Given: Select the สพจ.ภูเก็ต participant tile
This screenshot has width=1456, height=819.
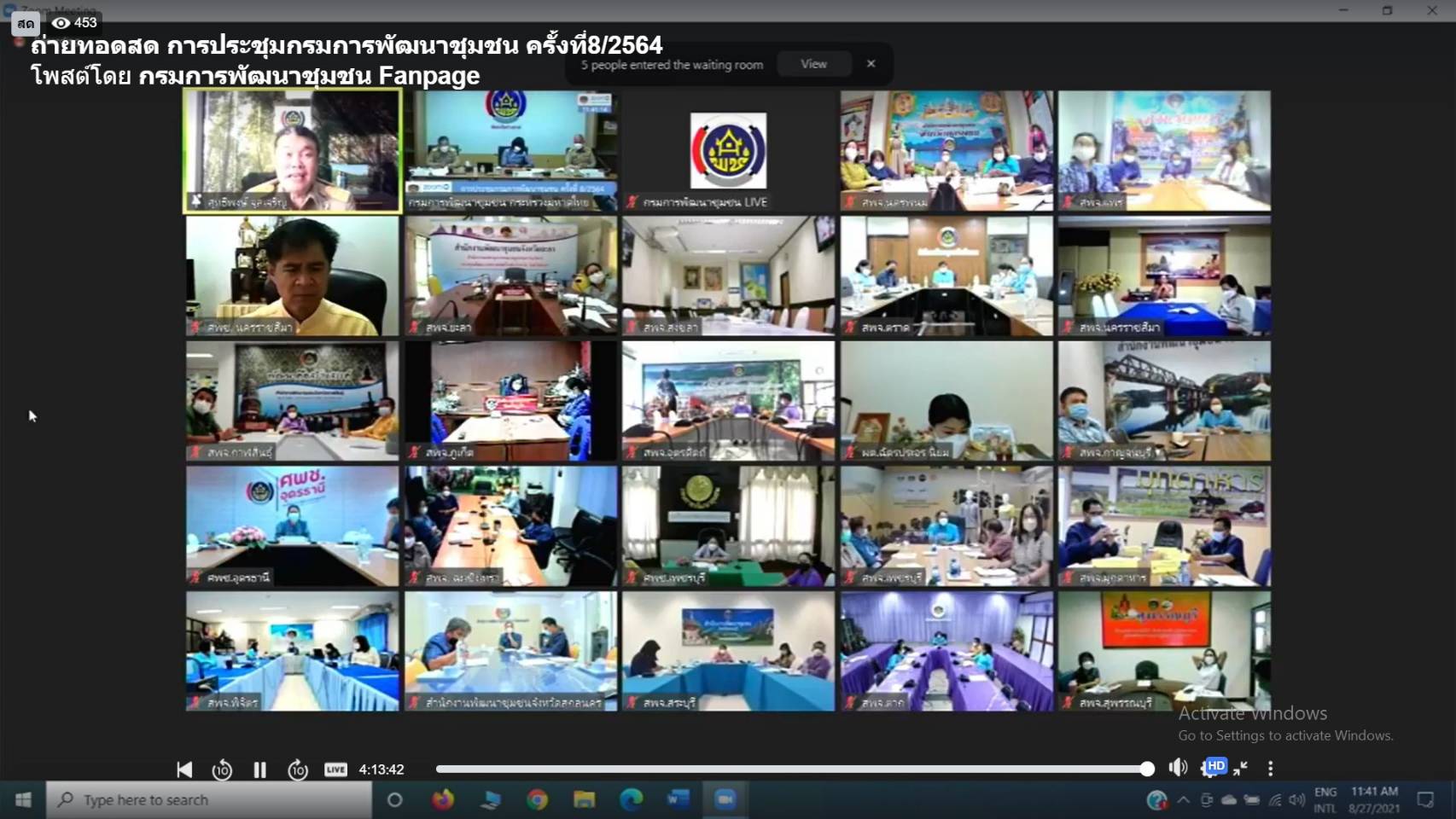Looking at the screenshot, I should tap(510, 401).
